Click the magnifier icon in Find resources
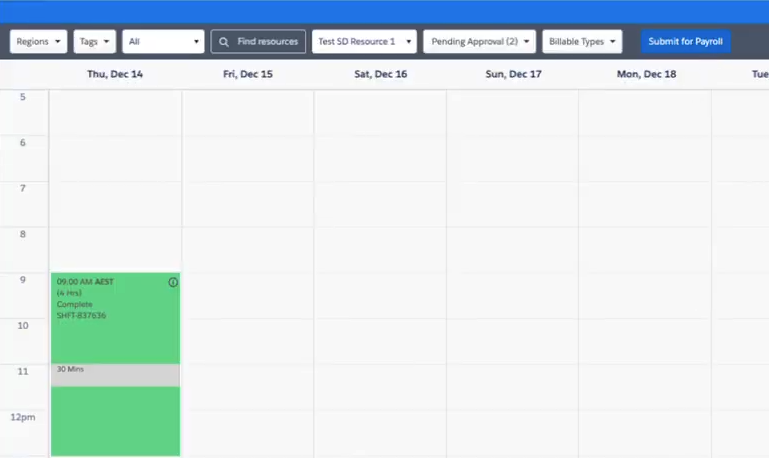The height and width of the screenshot is (458, 769). pyautogui.click(x=223, y=42)
